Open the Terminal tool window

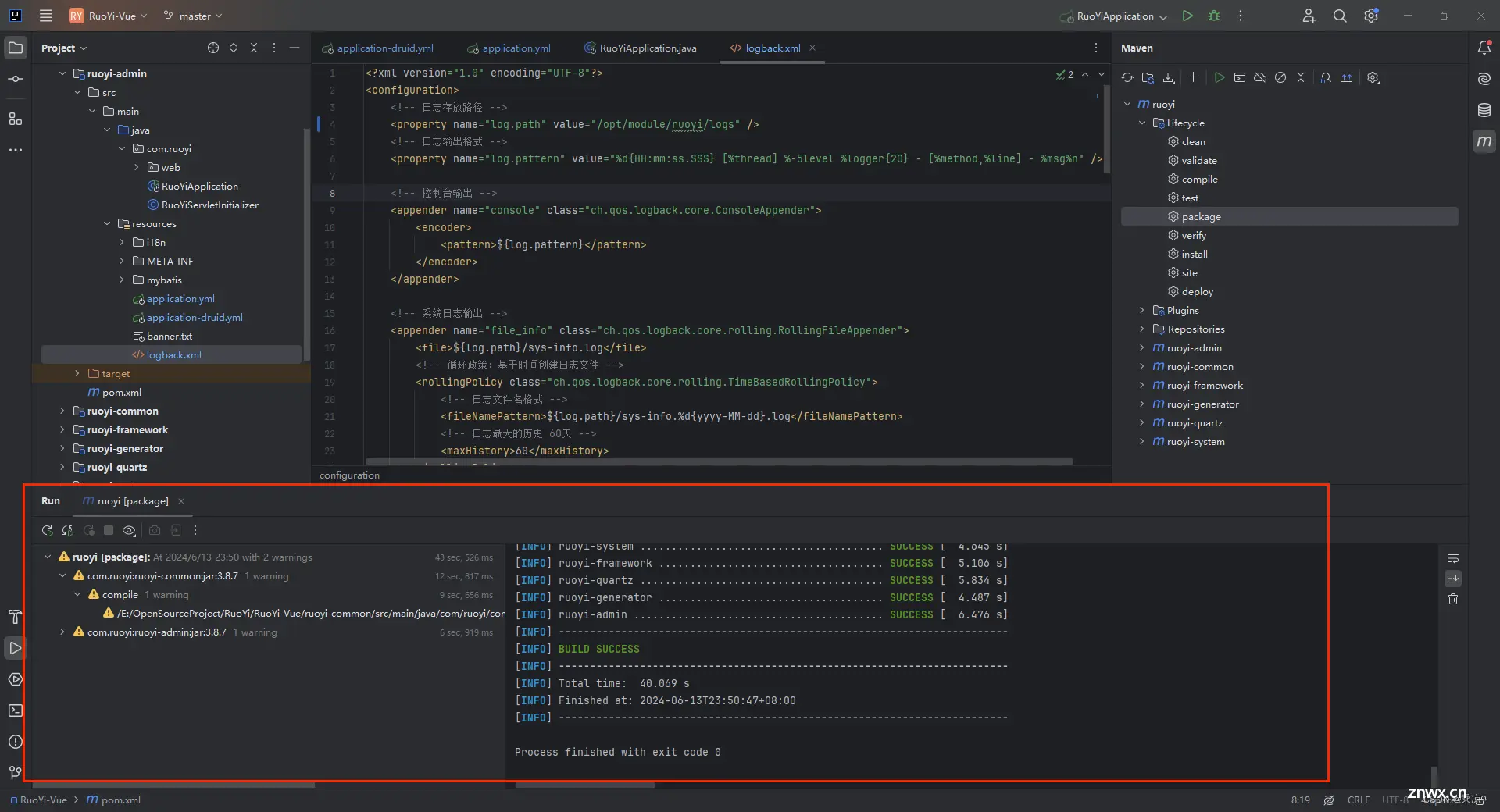pos(16,710)
